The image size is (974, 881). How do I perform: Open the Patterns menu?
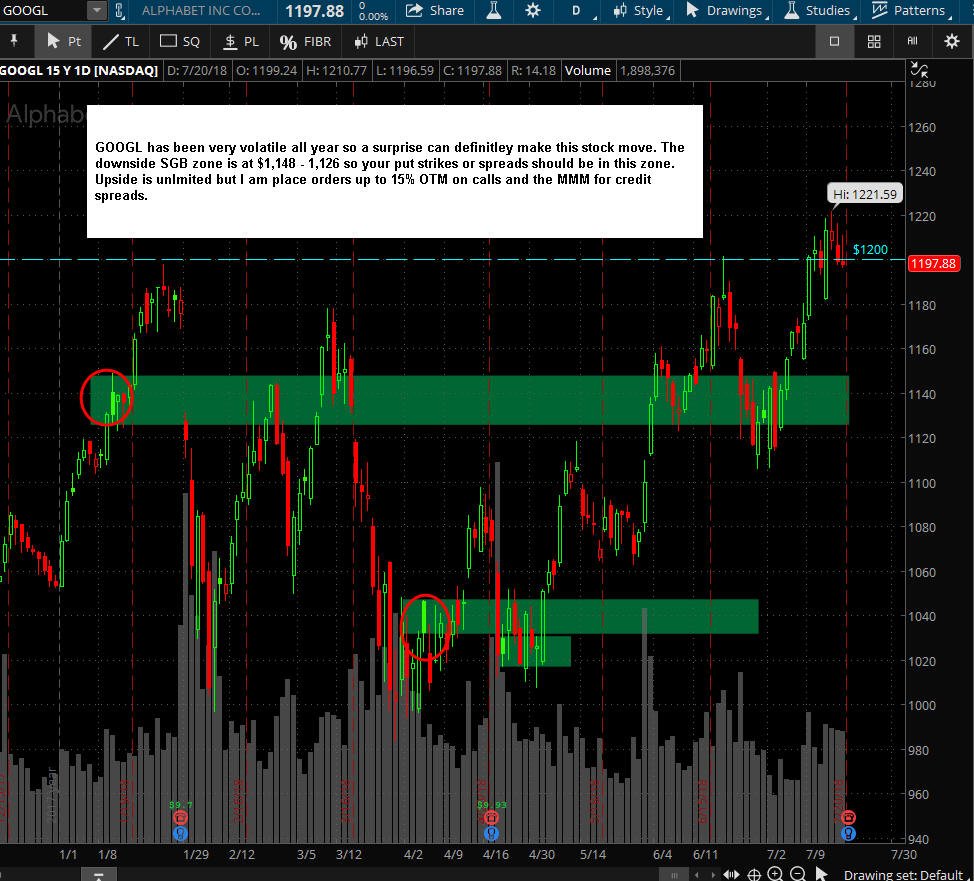(911, 11)
